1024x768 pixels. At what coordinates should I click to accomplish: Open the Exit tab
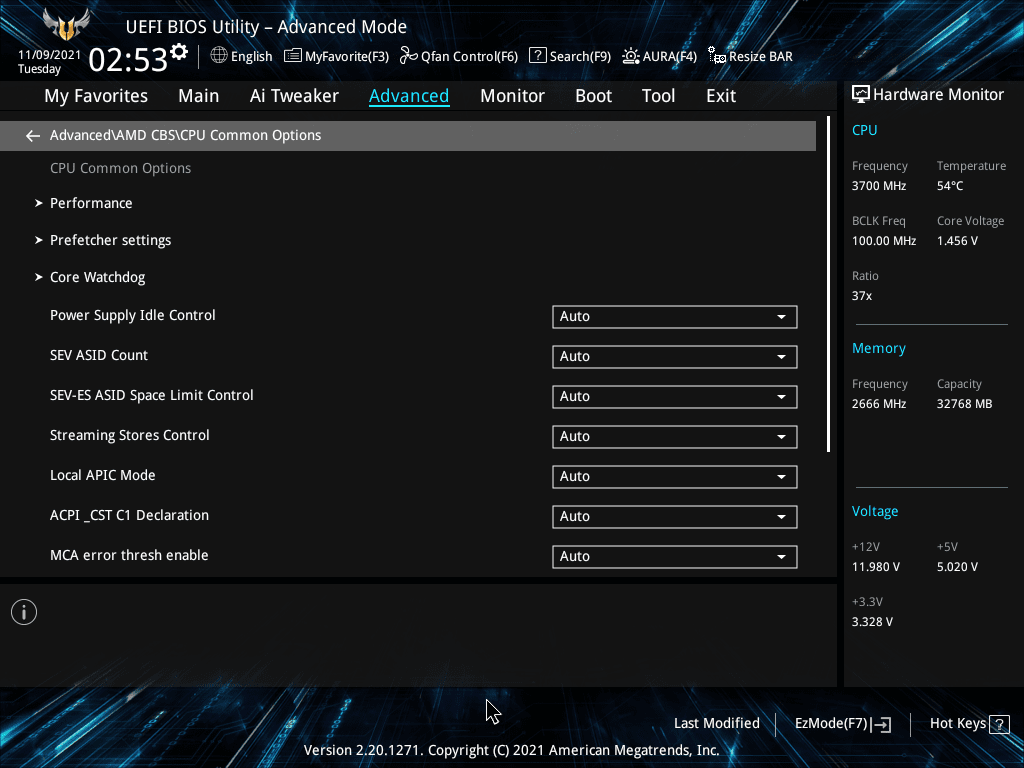721,96
